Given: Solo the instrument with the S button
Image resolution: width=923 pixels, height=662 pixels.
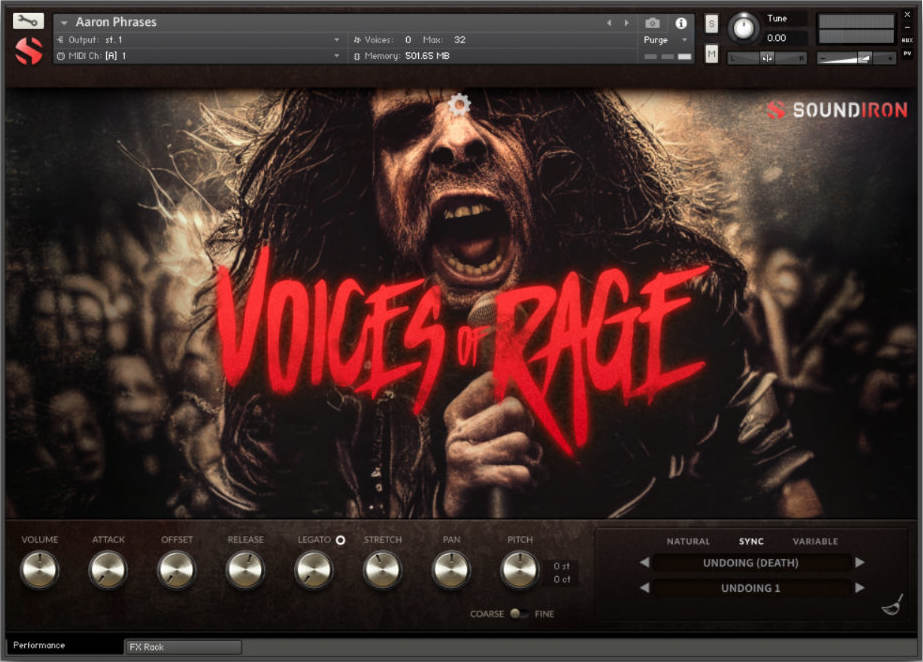Looking at the screenshot, I should [711, 22].
